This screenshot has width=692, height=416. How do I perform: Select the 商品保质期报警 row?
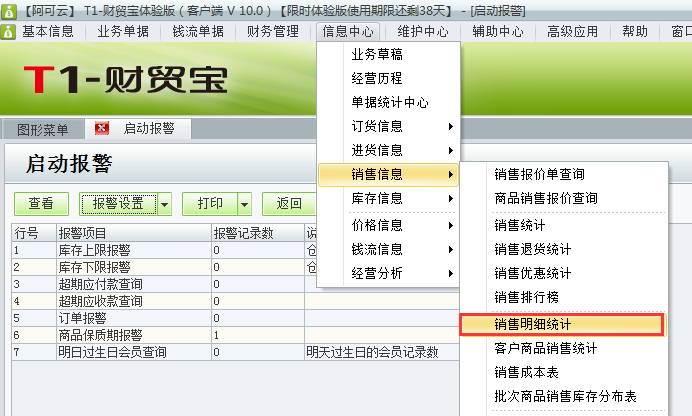click(235, 335)
